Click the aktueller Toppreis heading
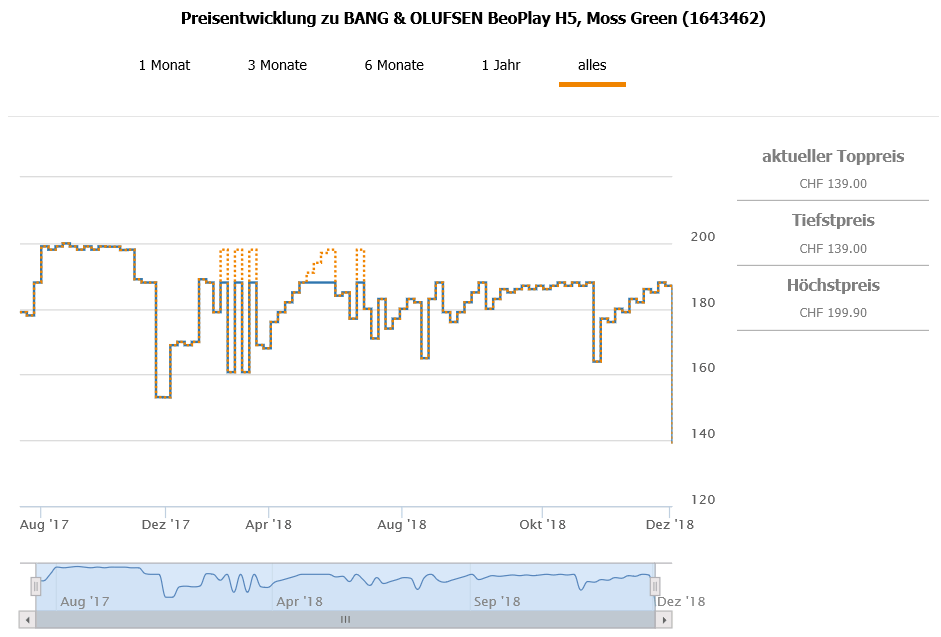The image size is (941, 637). [833, 156]
